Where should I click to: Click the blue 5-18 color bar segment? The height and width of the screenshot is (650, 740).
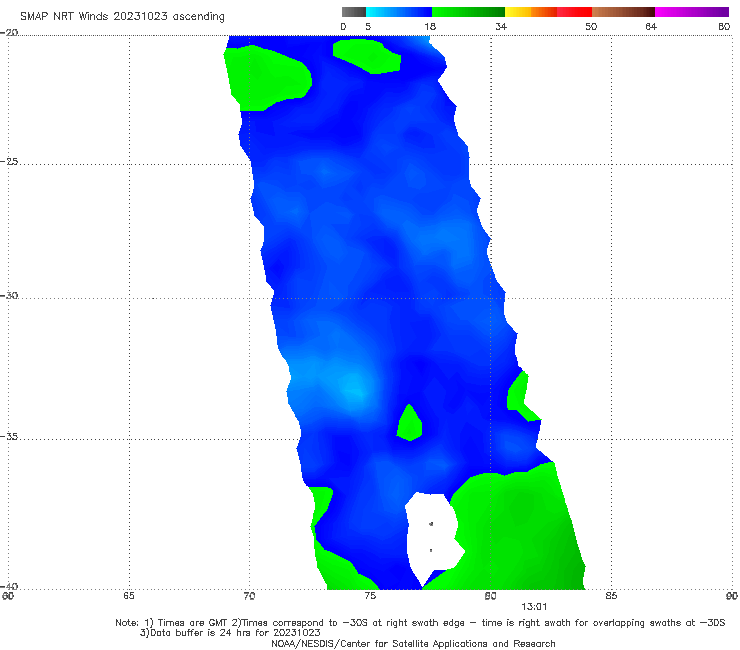point(399,12)
